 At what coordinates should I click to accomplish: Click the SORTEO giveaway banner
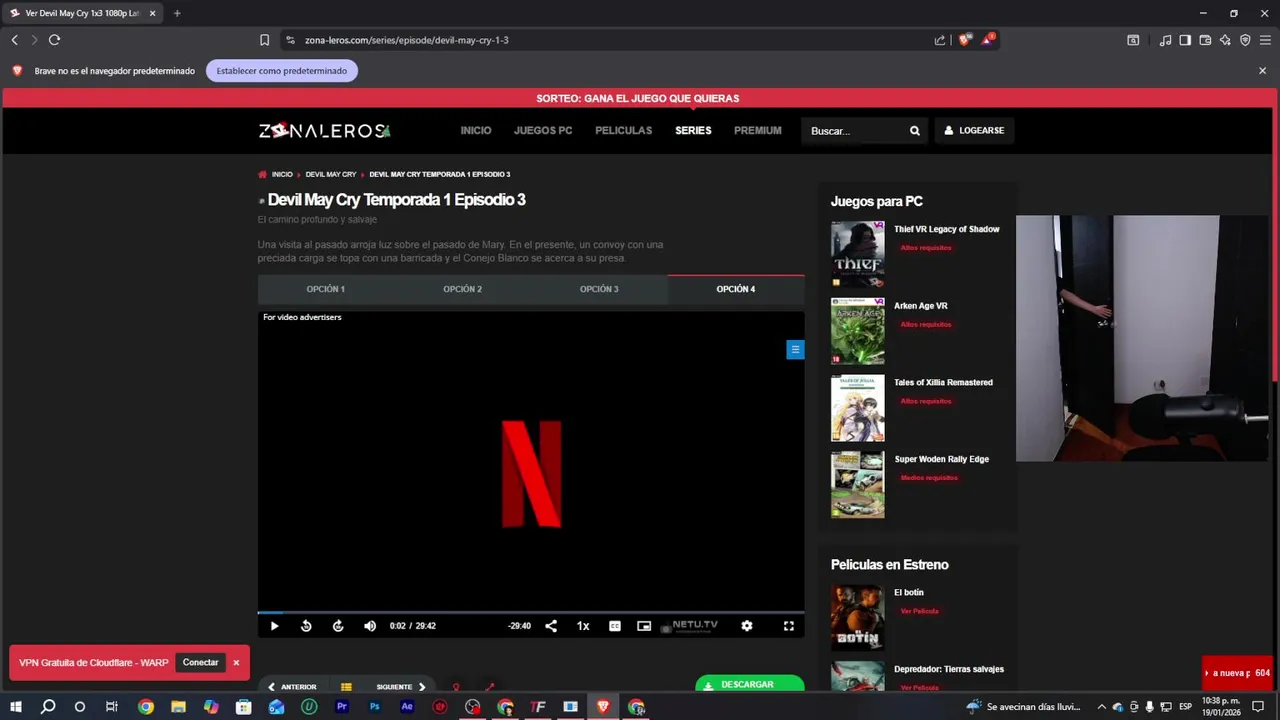638,98
